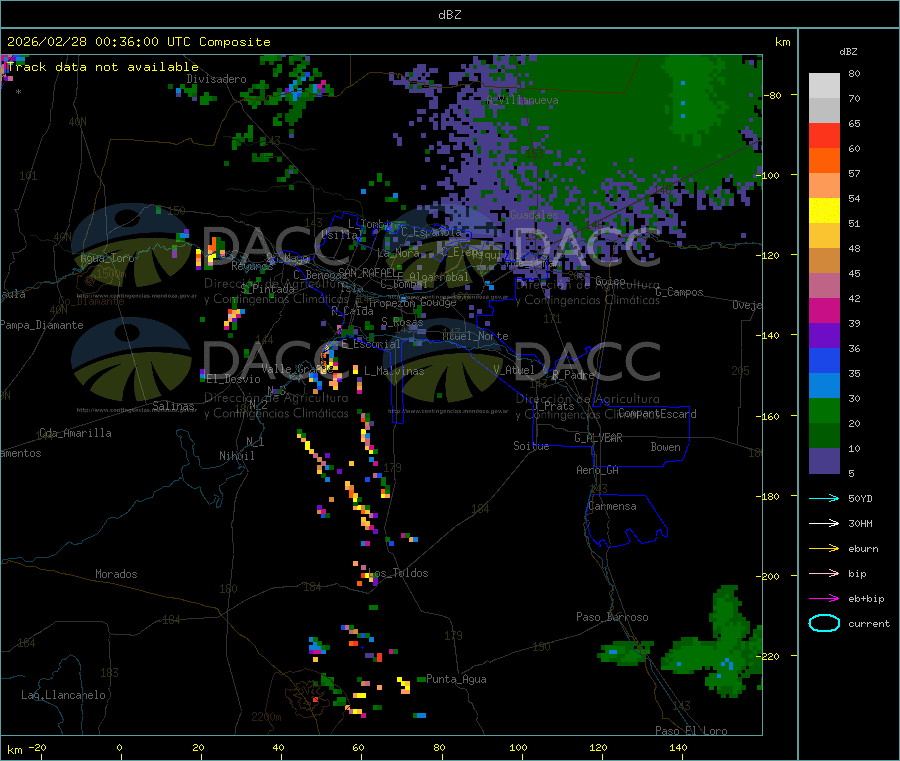Select the dark orange 57-60 dBZ swatch
Viewport: 900px width, 761px height.
824,161
